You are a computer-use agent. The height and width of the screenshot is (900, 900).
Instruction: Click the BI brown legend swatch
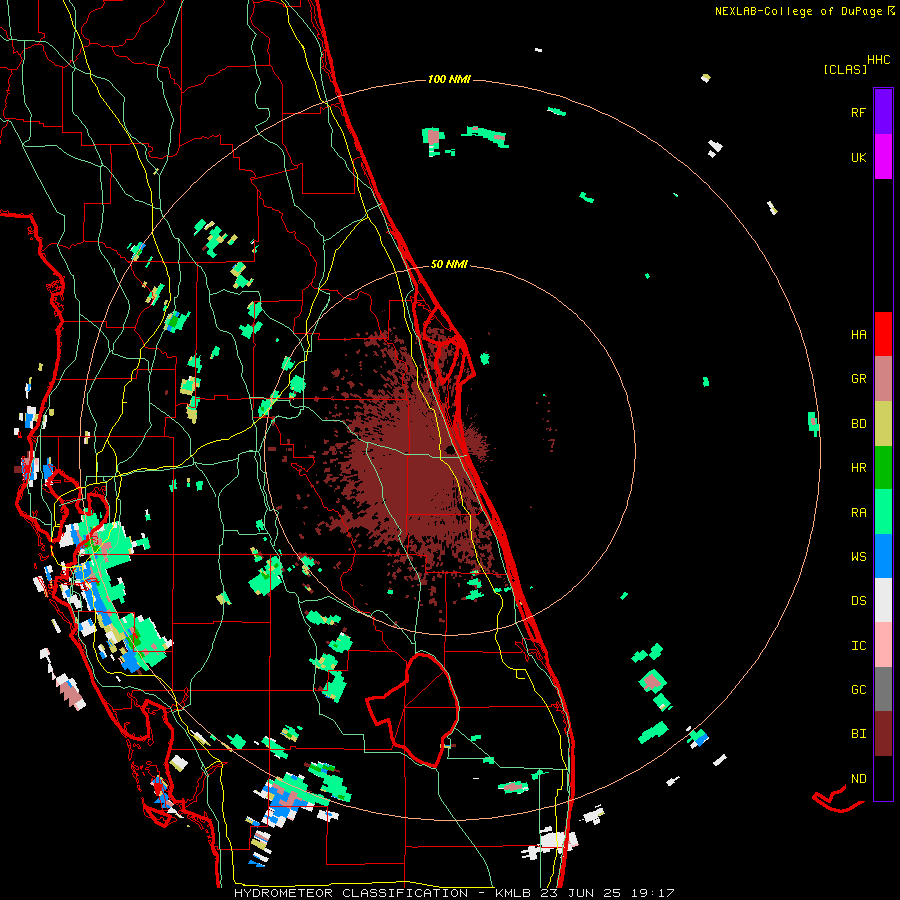pos(883,734)
